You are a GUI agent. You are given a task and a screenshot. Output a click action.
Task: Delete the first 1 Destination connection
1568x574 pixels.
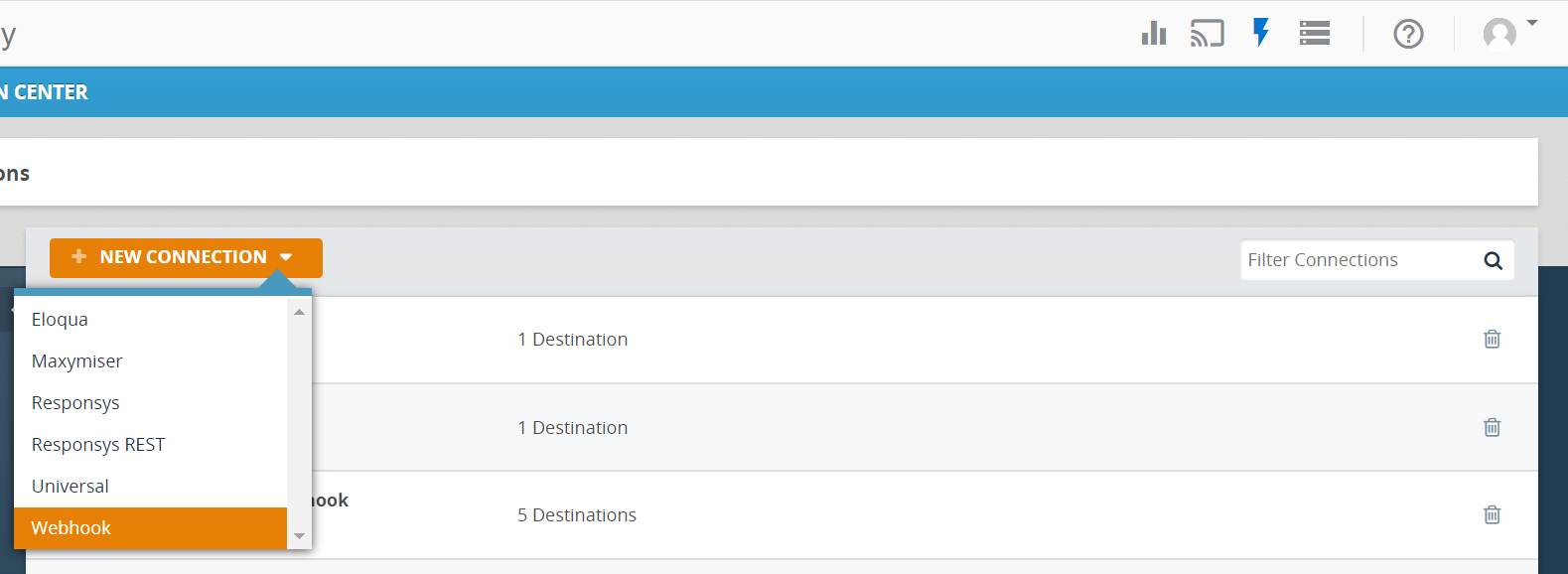pyautogui.click(x=1492, y=340)
